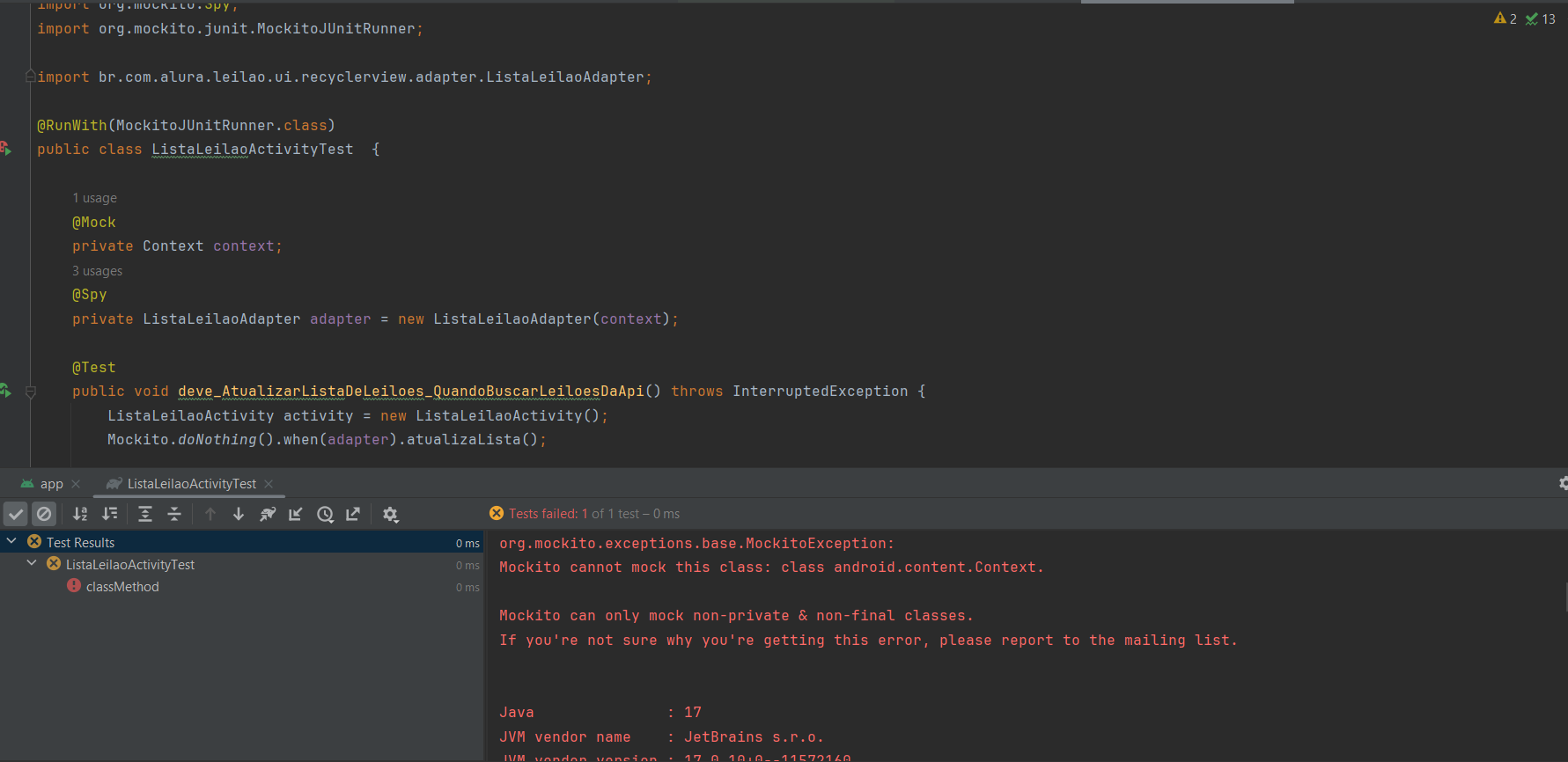
Task: Click 'Mockito cannot mock this class' console line
Action: tap(771, 568)
